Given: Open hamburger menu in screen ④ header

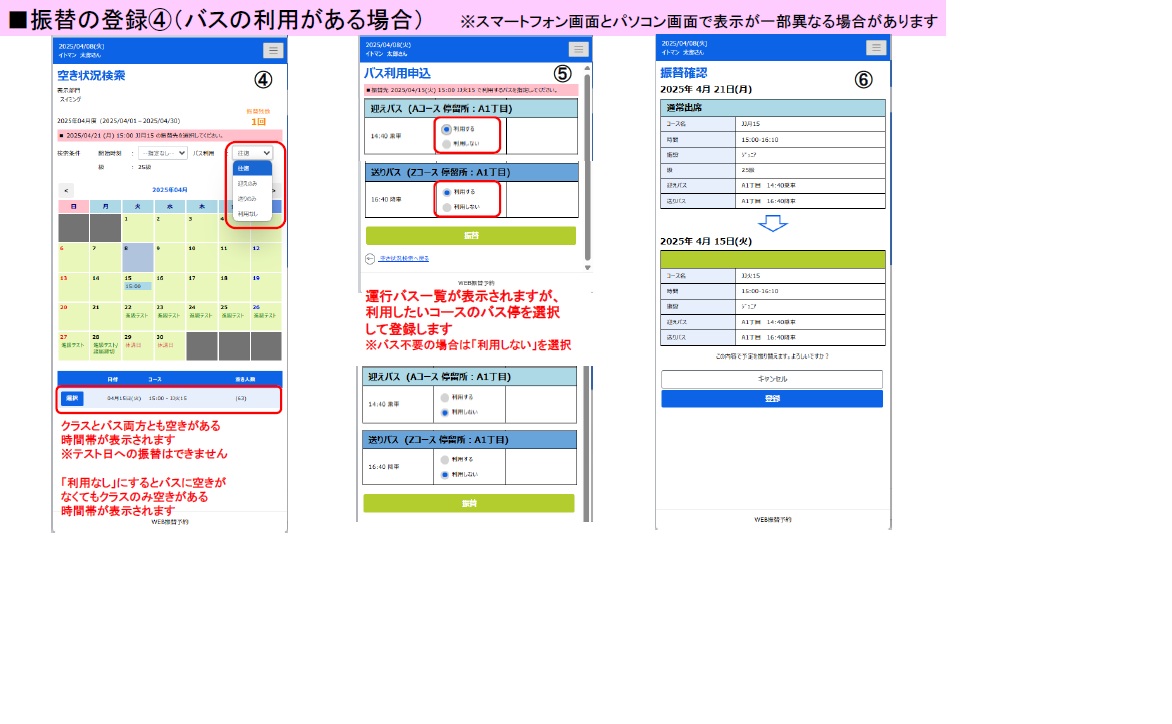Looking at the screenshot, I should coord(273,50).
